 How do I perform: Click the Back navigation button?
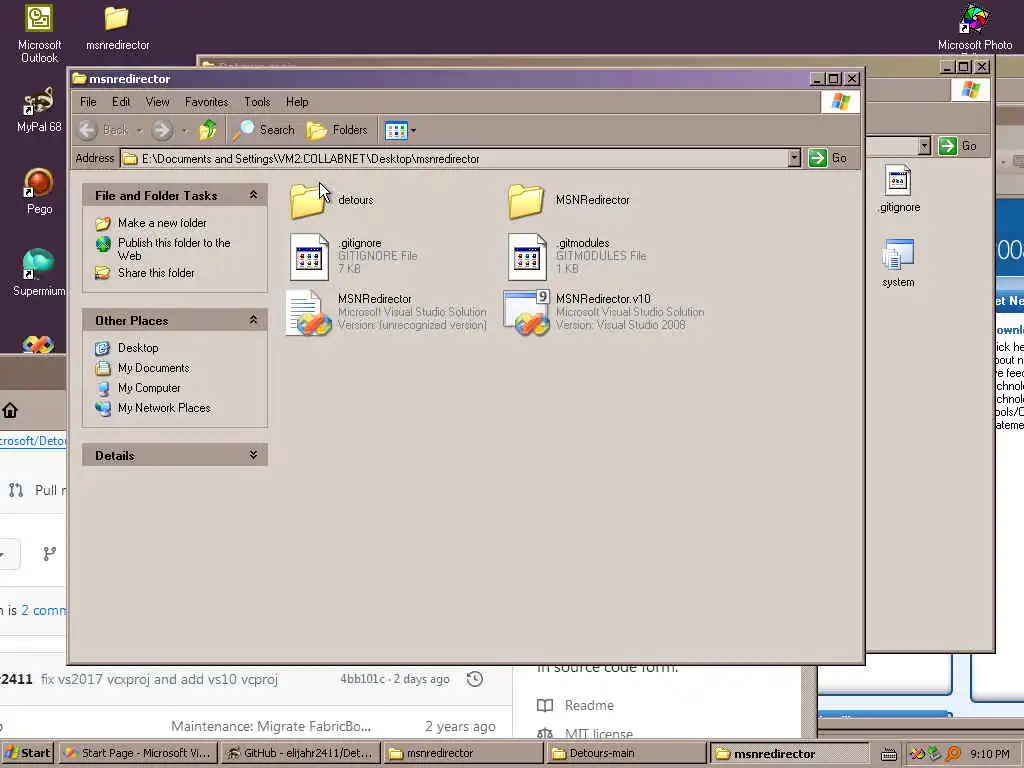click(x=104, y=130)
